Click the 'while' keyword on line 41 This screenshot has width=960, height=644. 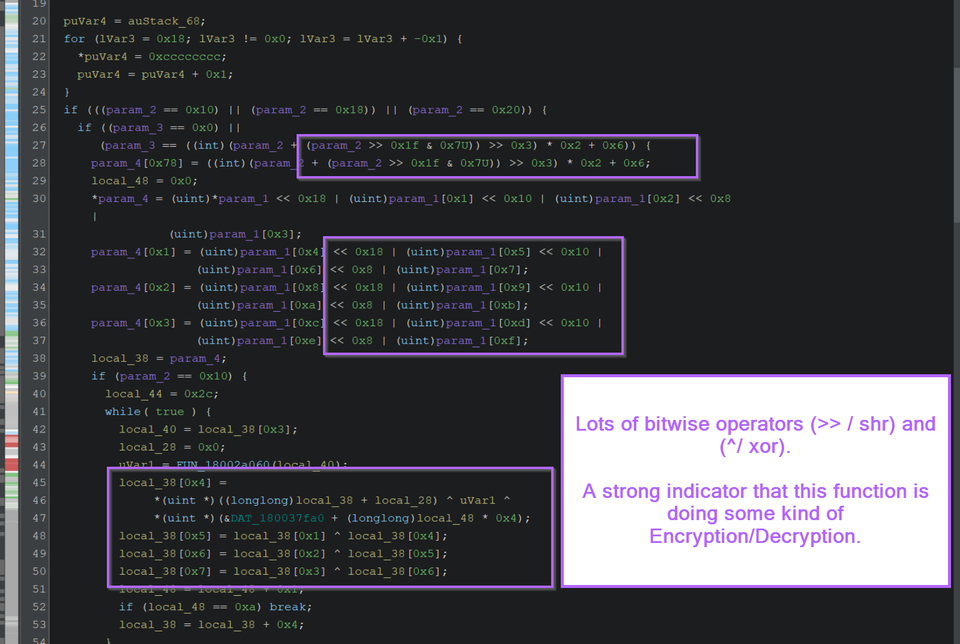pos(122,411)
